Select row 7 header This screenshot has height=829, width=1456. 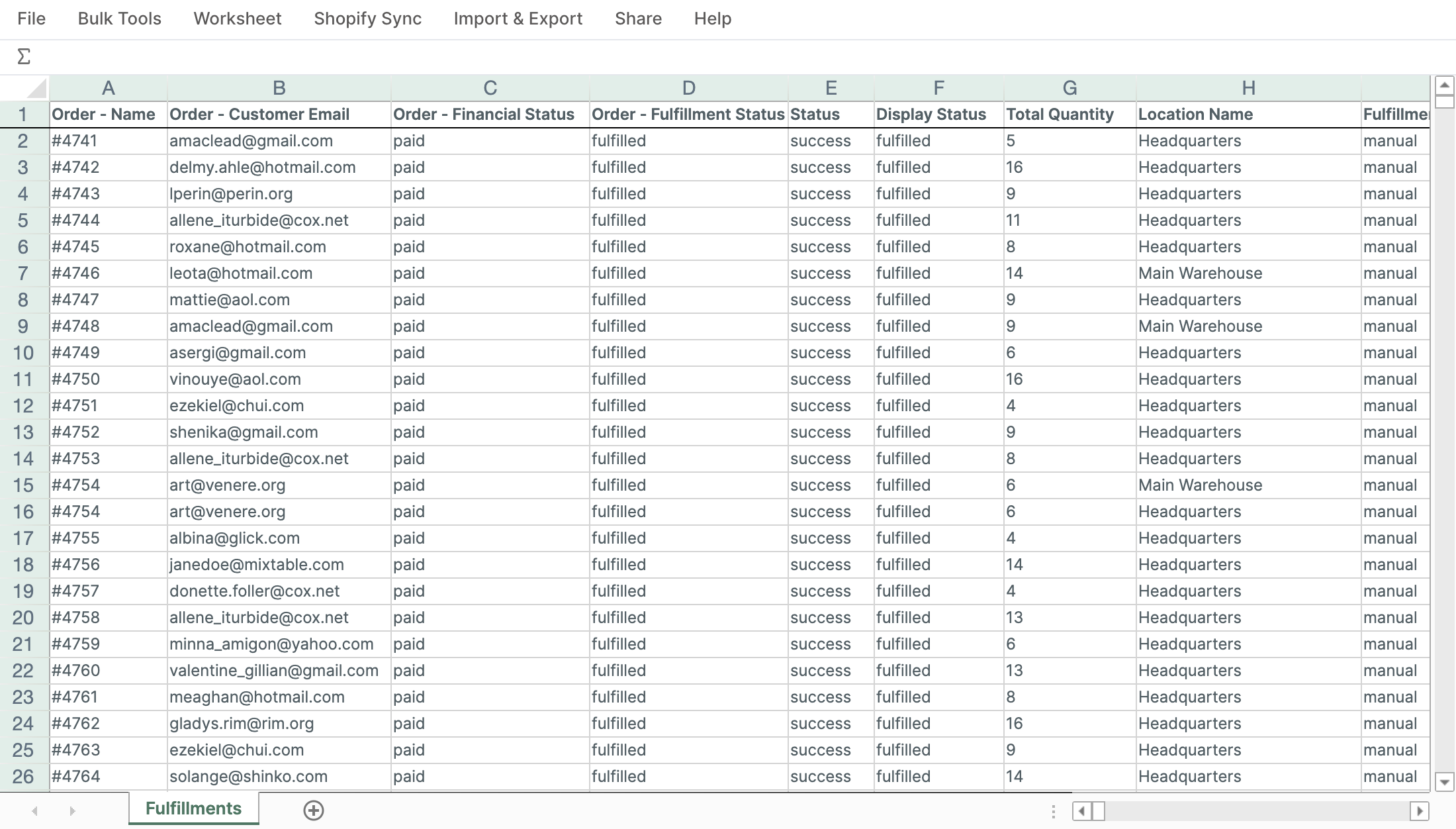click(24, 273)
